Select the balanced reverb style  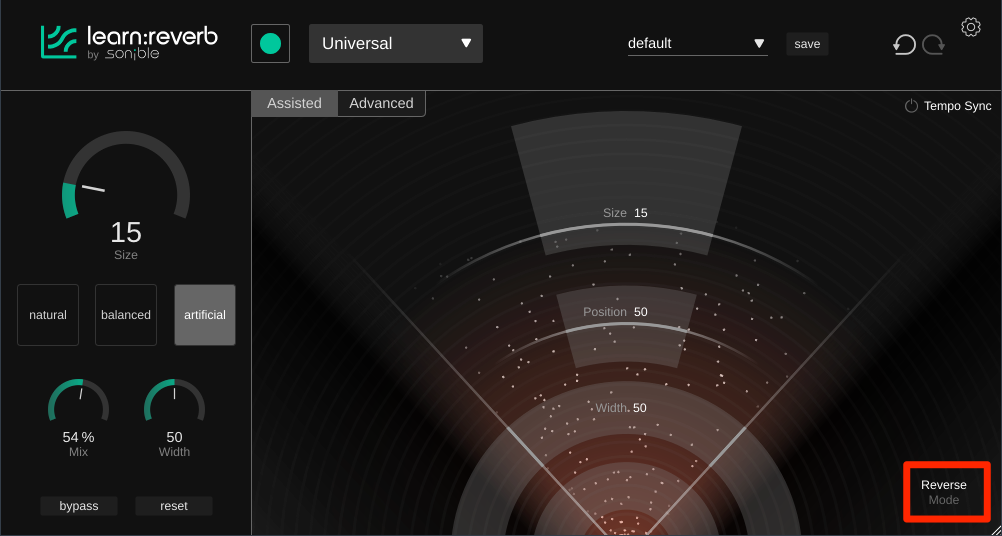tap(126, 315)
